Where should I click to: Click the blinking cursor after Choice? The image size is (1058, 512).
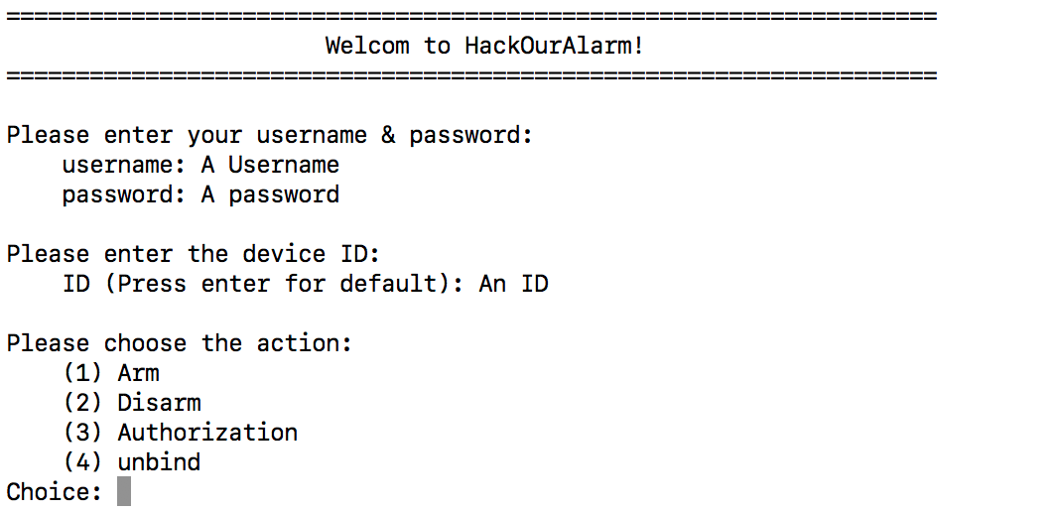pos(124,492)
